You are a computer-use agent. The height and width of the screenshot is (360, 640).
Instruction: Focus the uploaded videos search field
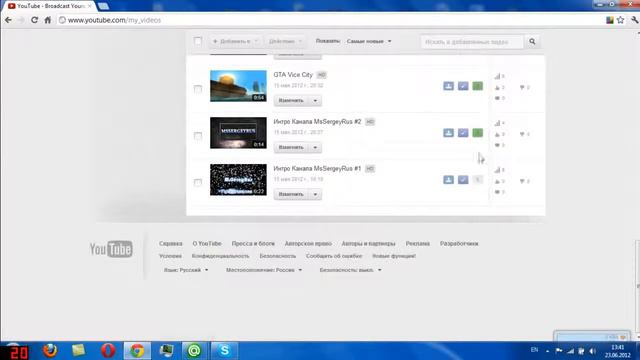472,41
